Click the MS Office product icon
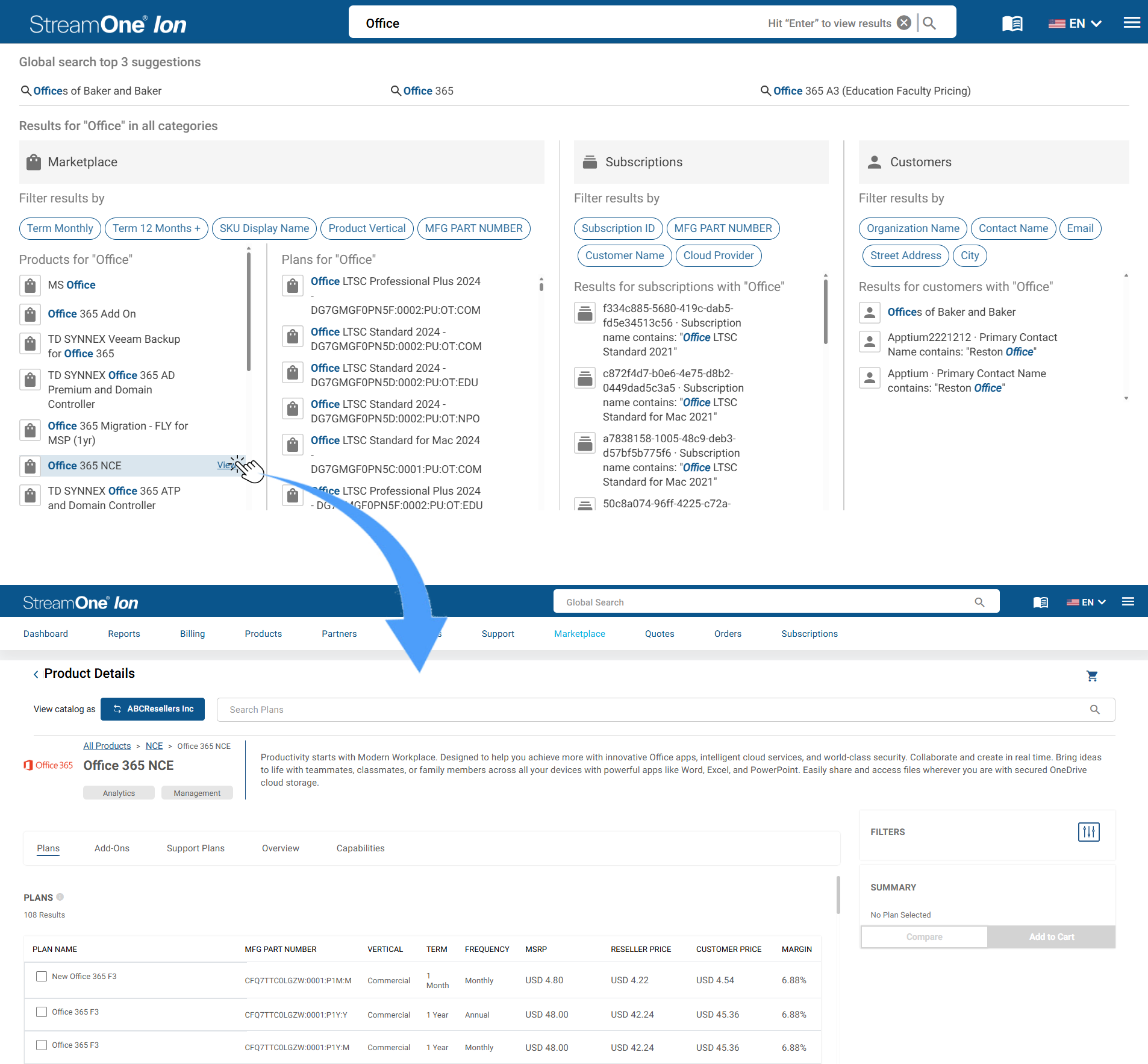This screenshot has width=1148, height=1064. tap(30, 285)
